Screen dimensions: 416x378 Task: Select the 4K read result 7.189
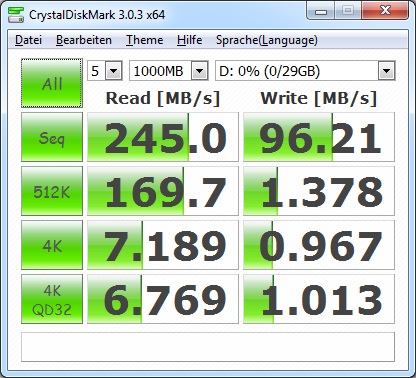pyautogui.click(x=163, y=245)
